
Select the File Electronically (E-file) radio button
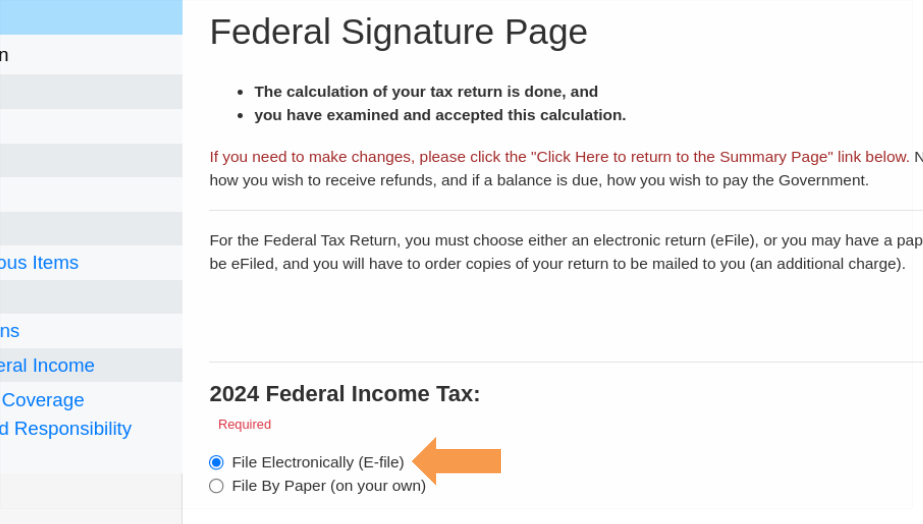click(x=217, y=463)
